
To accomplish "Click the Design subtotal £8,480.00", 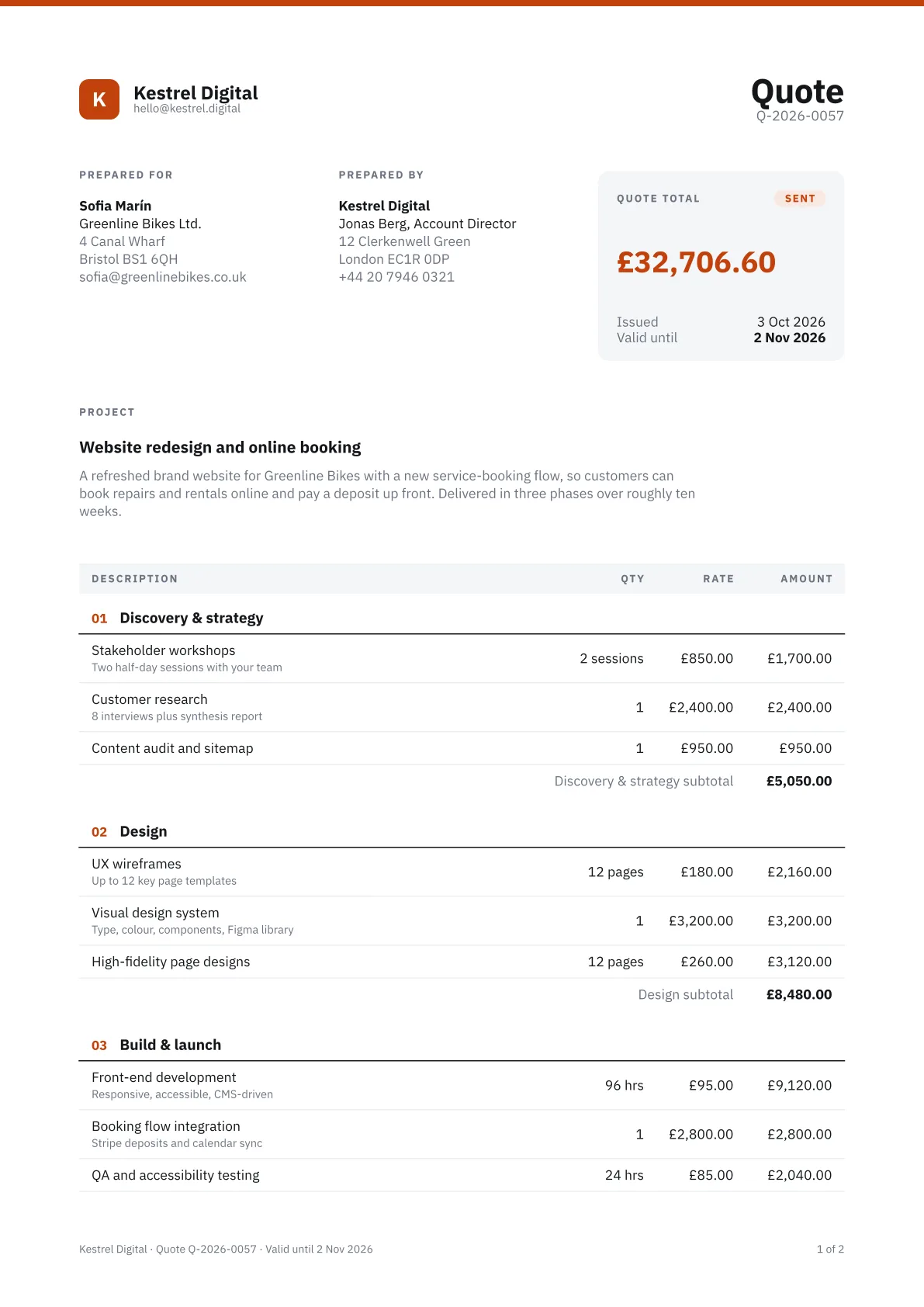I will pyautogui.click(x=799, y=994).
